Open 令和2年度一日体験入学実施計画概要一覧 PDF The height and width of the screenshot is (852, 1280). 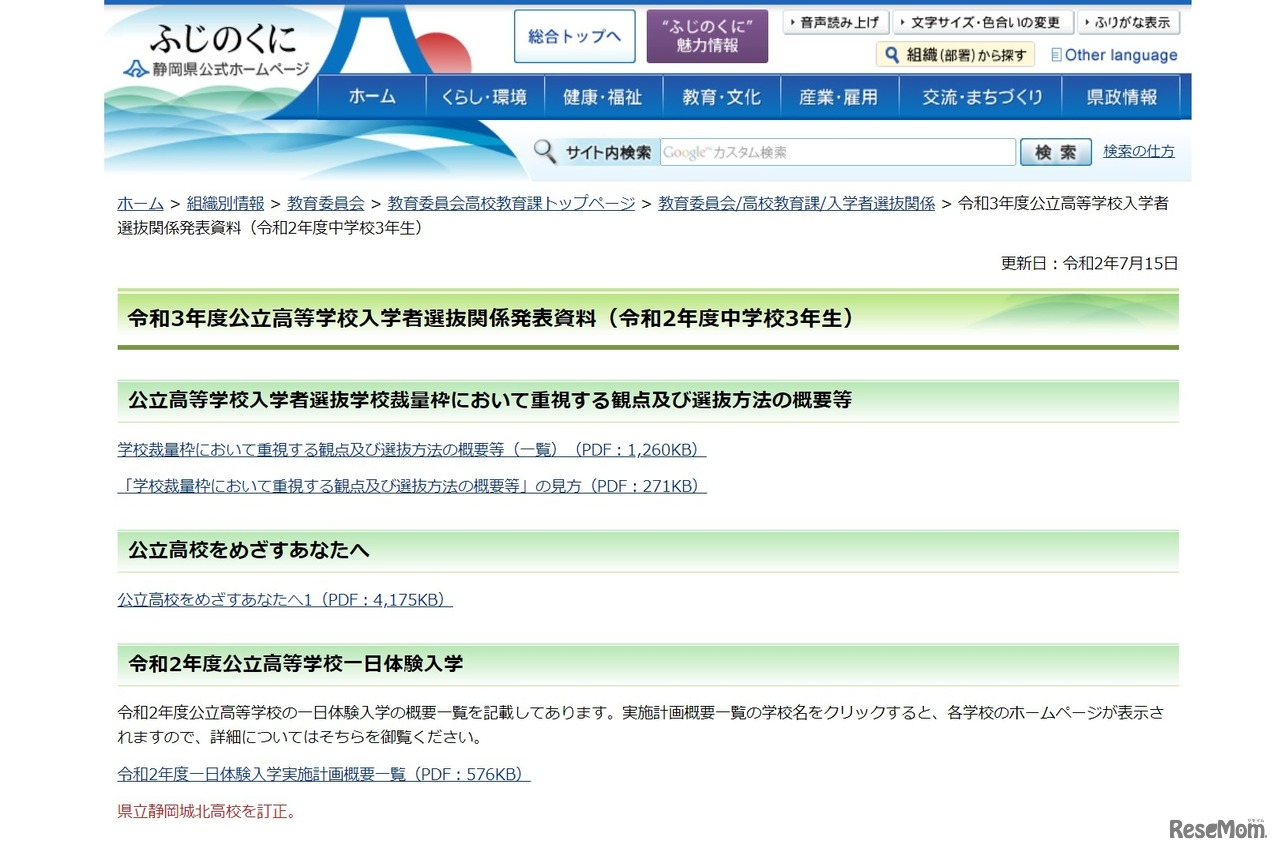pyautogui.click(x=323, y=774)
